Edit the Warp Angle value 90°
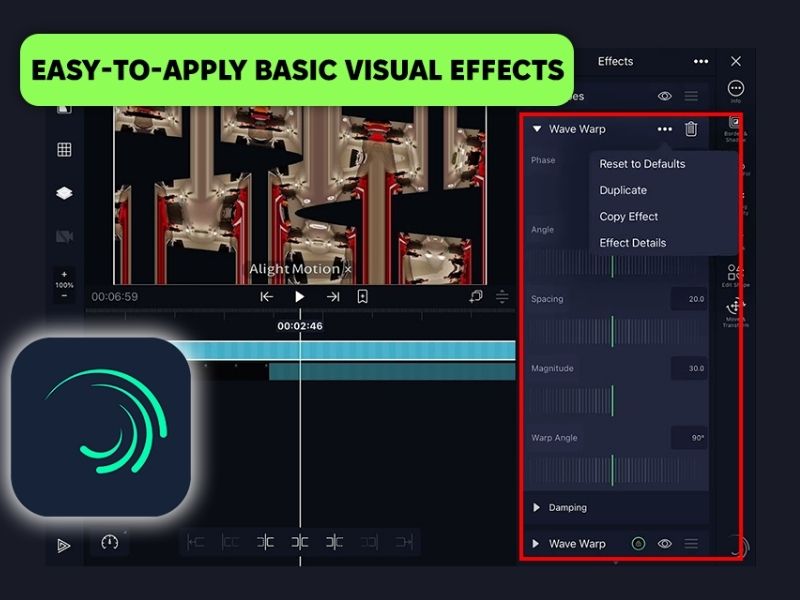Viewport: 800px width, 600px height. click(689, 438)
